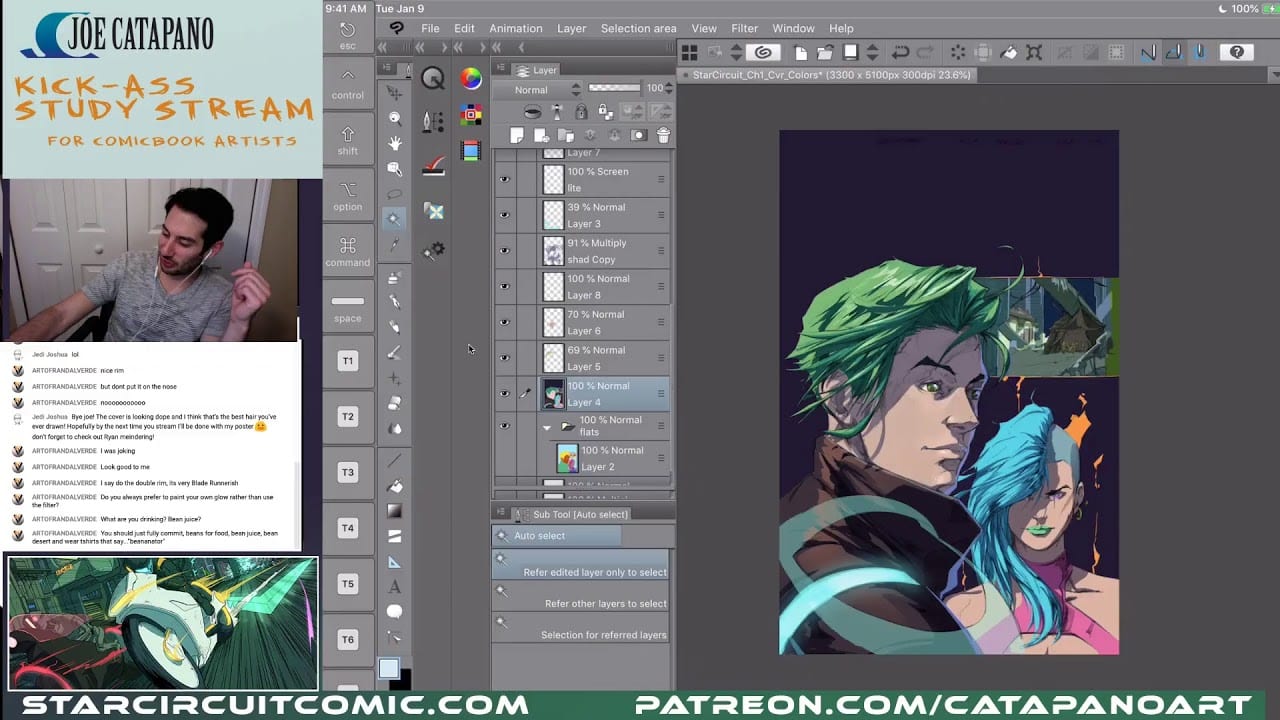This screenshot has height=720, width=1280.
Task: Select the Text tool in the toolbar
Action: 395,587
